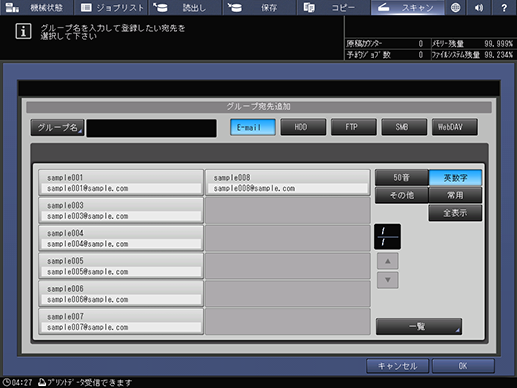Open help with the question mark icon
This screenshot has width=517, height=388.
click(504, 7)
